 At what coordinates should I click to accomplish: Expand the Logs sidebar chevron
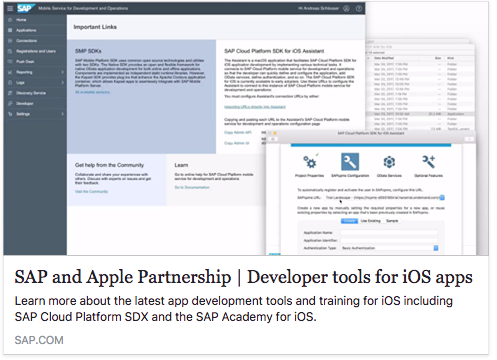pos(62,82)
